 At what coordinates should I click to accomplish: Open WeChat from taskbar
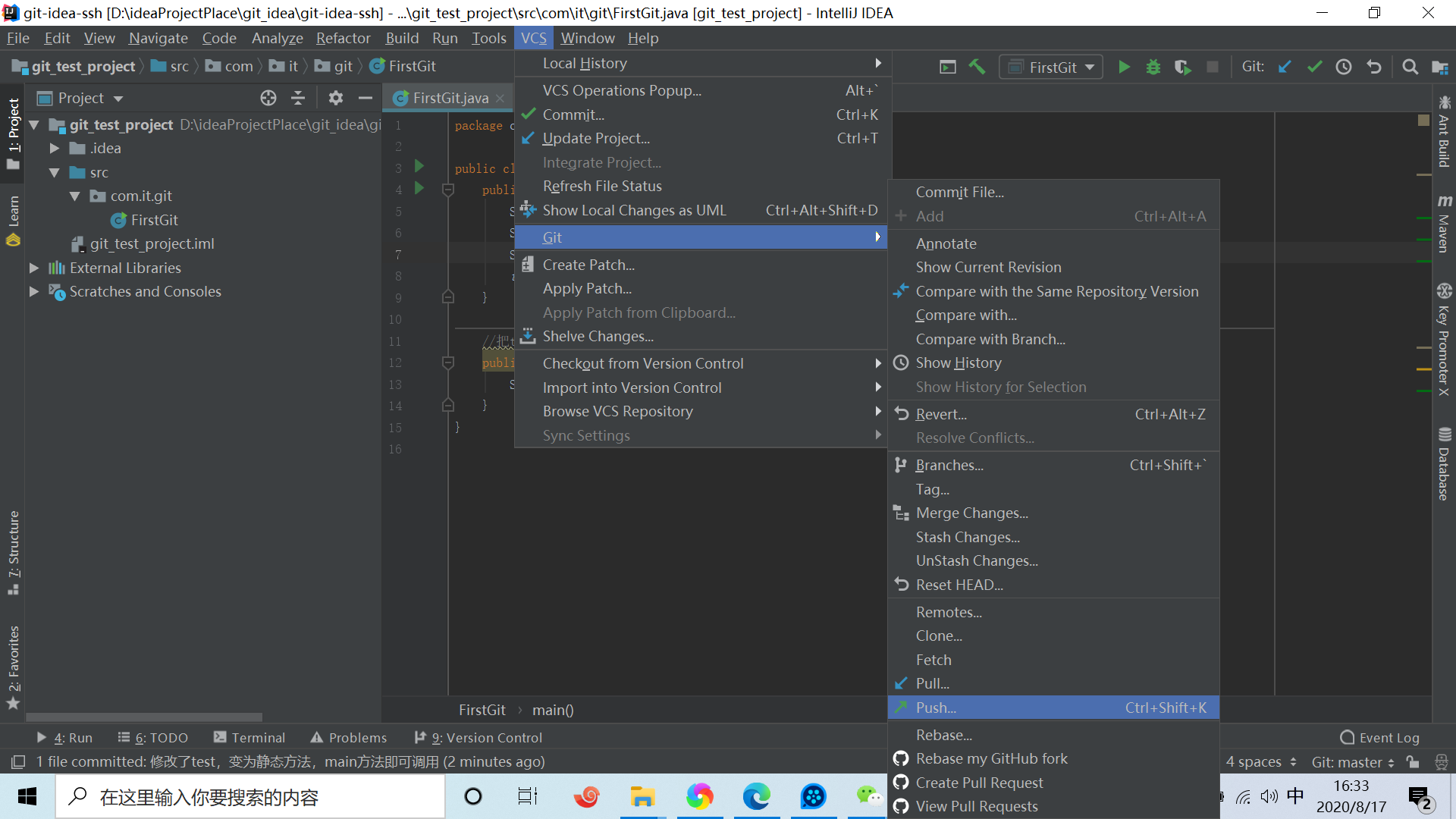(869, 796)
